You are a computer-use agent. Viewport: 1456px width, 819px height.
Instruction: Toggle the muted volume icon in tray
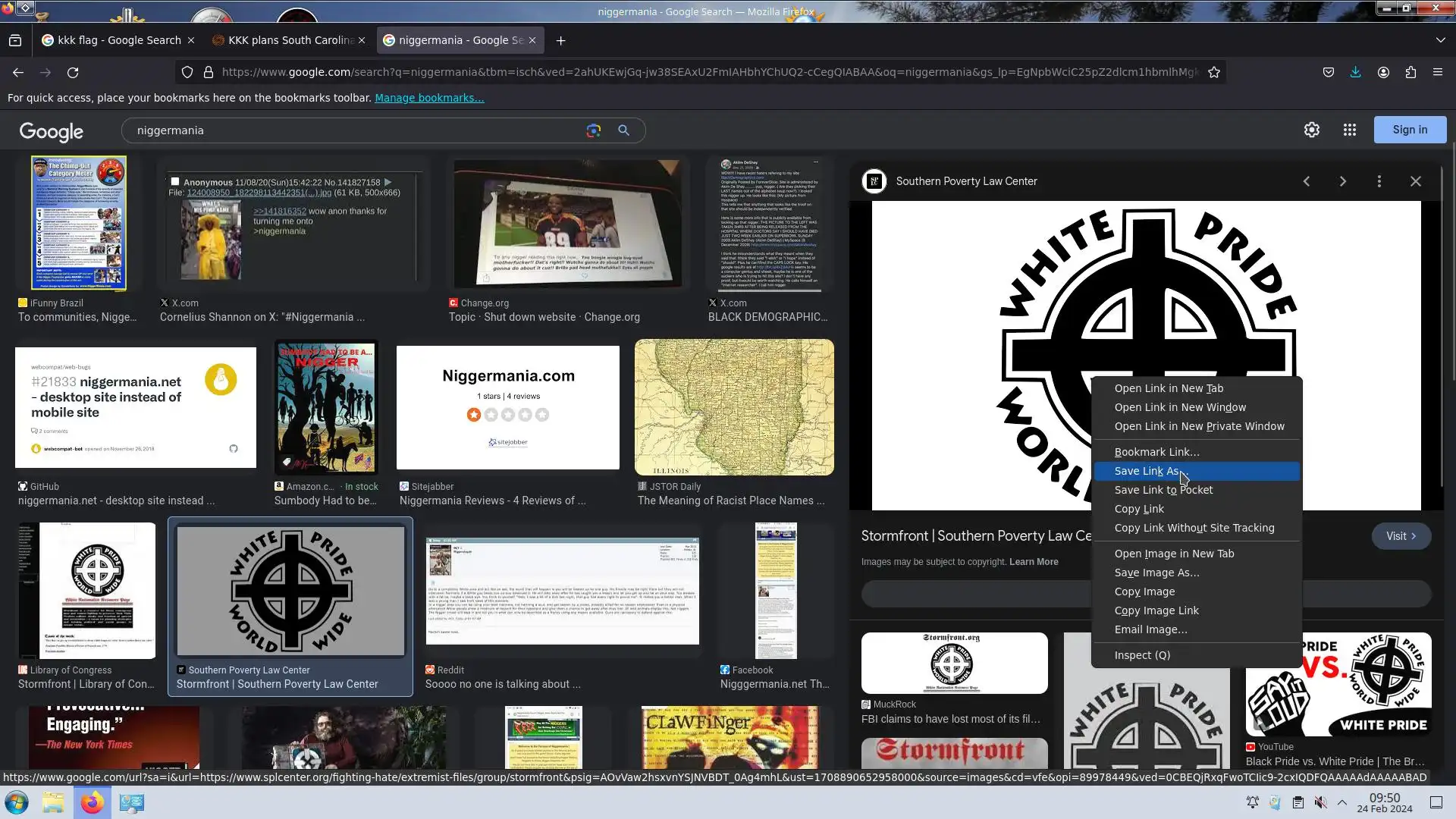coord(1320,802)
